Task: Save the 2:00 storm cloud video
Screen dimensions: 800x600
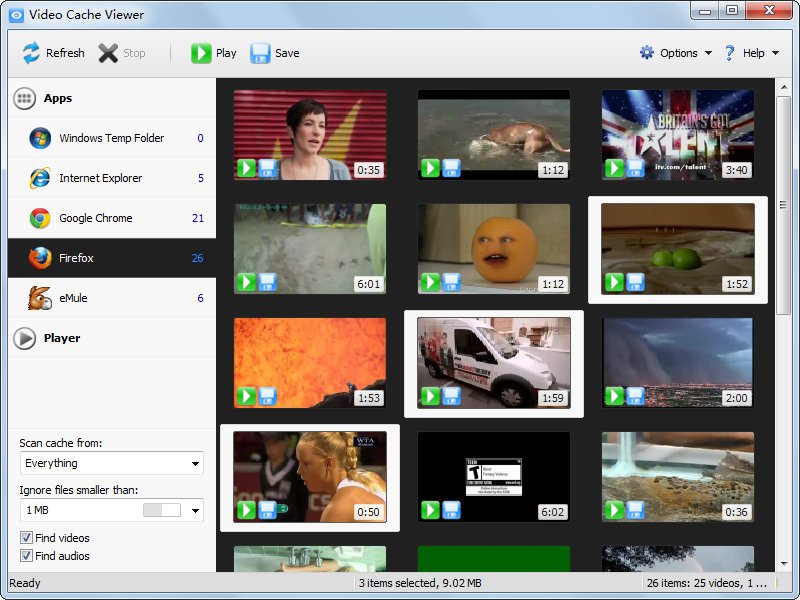Action: coord(636,396)
